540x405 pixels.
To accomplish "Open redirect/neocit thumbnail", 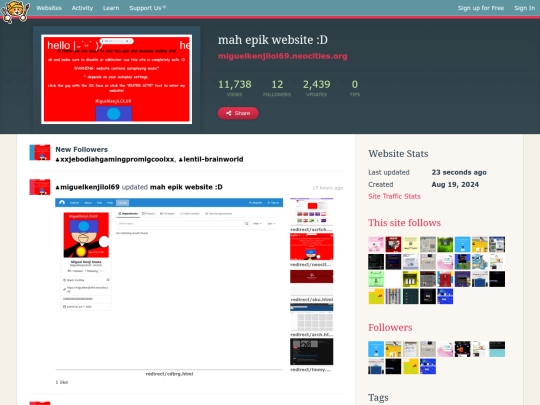I will pyautogui.click(x=312, y=247).
